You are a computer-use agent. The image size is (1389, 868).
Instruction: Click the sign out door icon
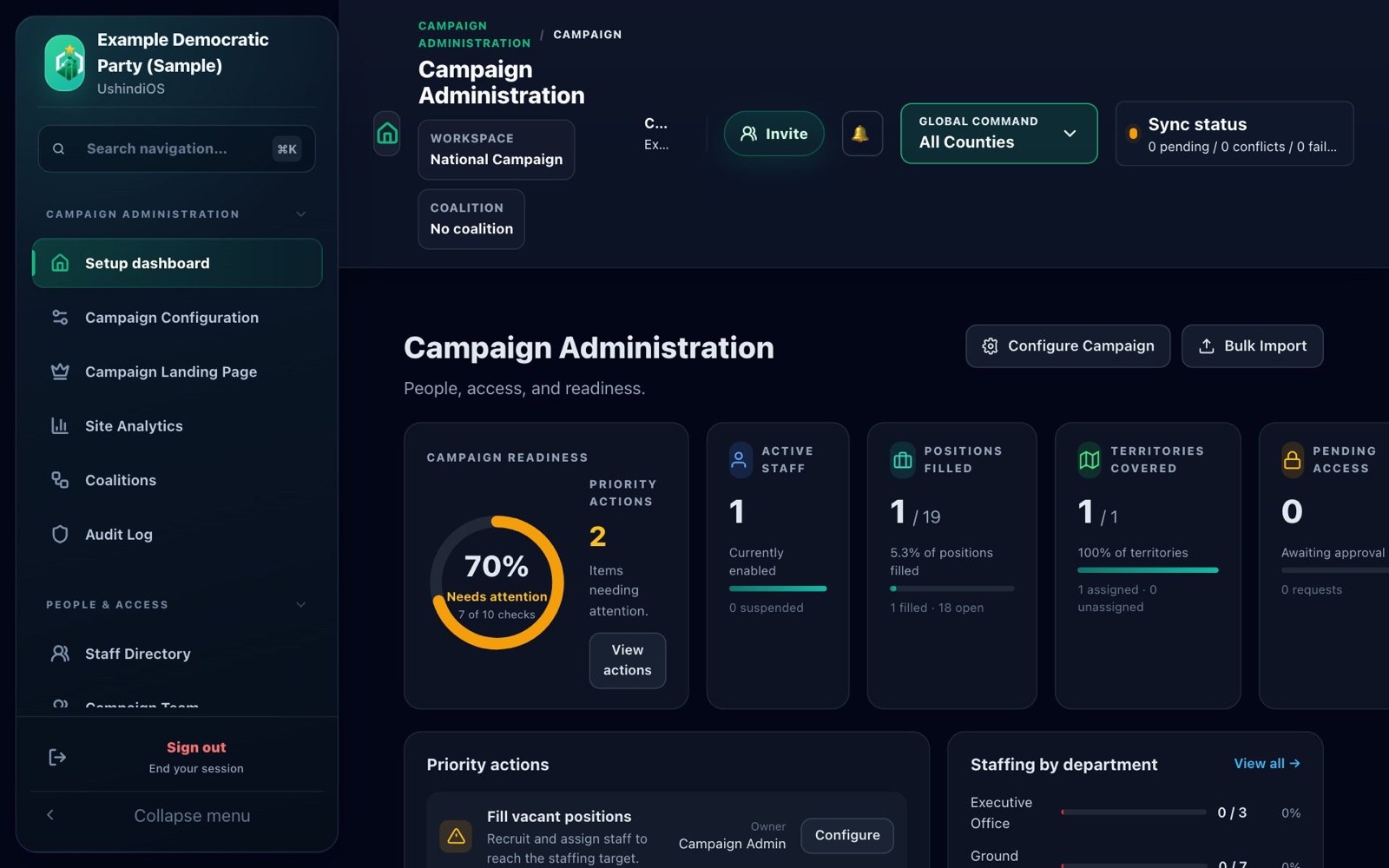point(57,758)
